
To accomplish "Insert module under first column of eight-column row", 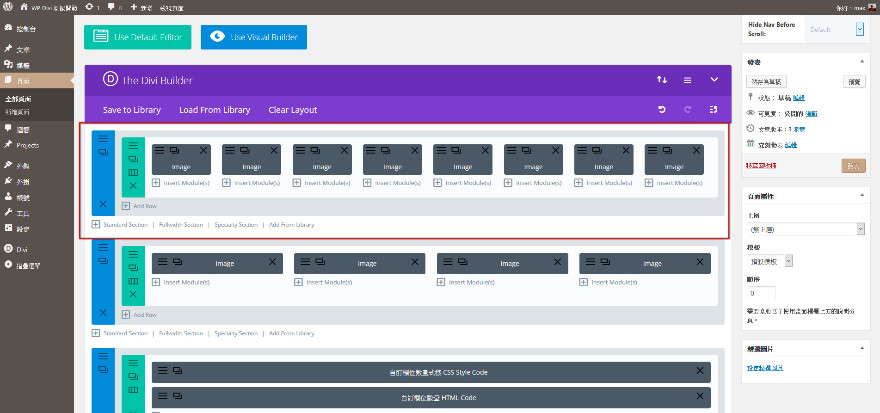I will [181, 183].
